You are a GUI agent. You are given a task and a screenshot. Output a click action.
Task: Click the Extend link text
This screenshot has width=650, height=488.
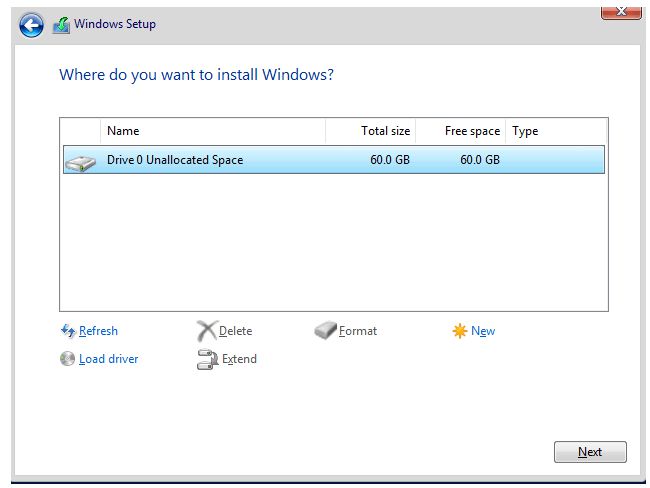[x=239, y=359]
